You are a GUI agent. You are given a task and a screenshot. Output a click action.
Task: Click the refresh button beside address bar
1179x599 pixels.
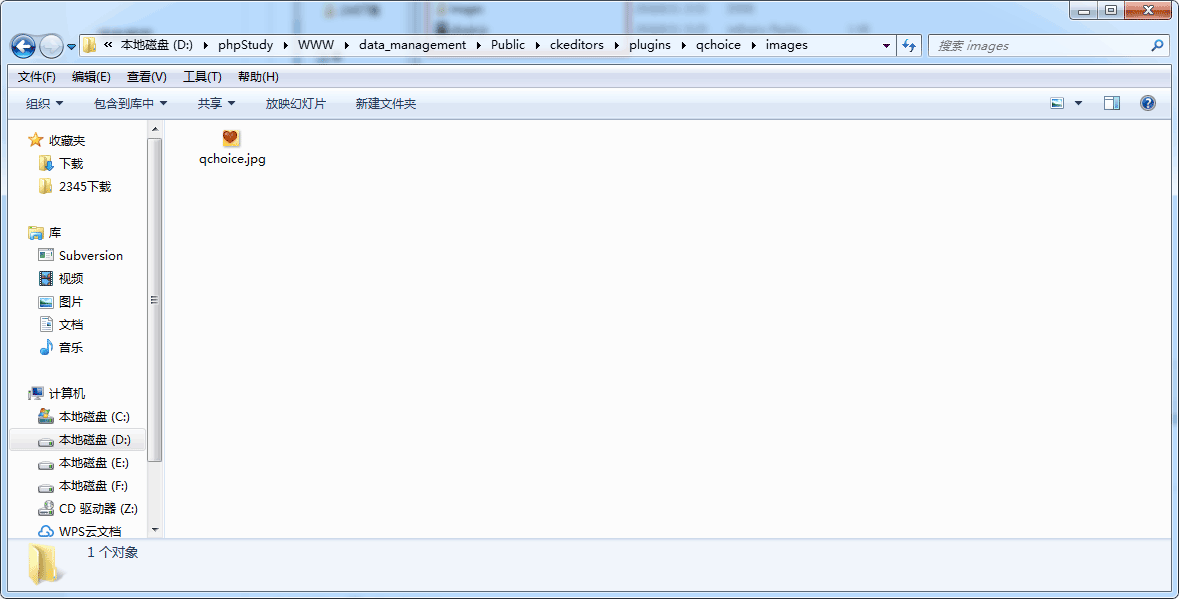(x=909, y=45)
